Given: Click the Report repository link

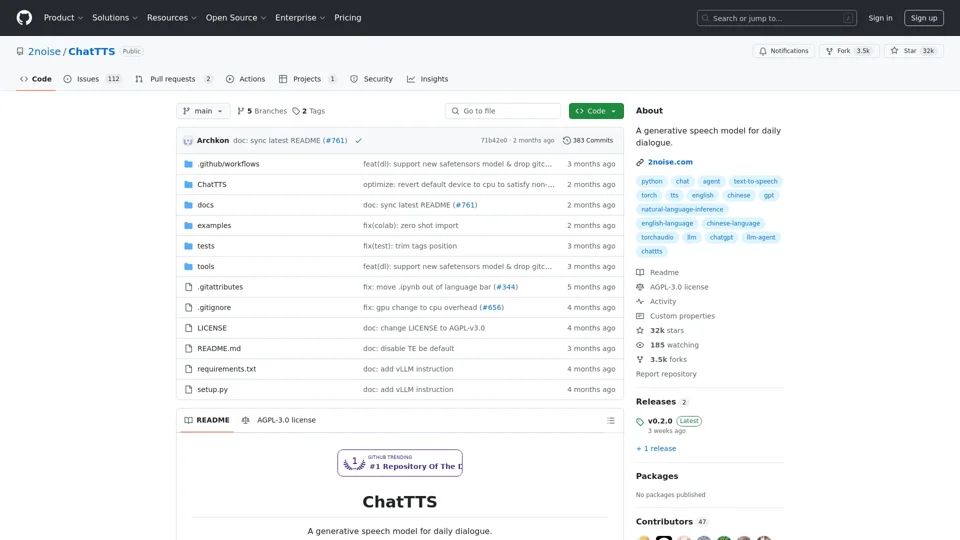Looking at the screenshot, I should (x=666, y=374).
